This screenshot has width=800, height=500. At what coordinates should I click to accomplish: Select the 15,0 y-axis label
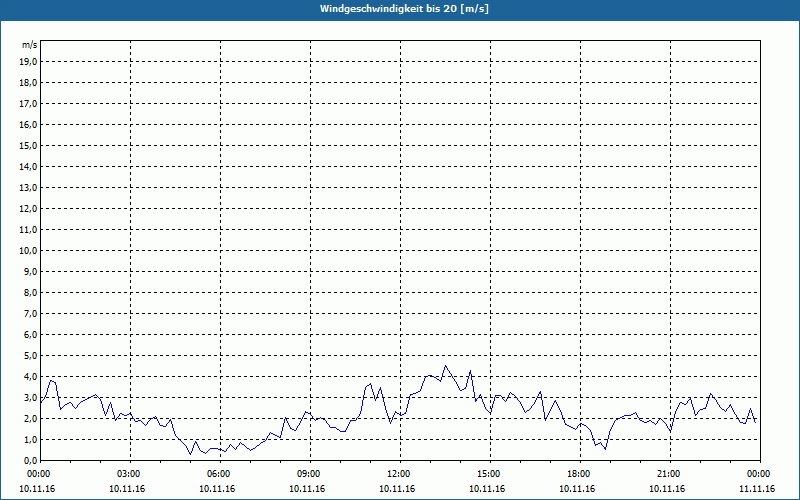click(29, 145)
